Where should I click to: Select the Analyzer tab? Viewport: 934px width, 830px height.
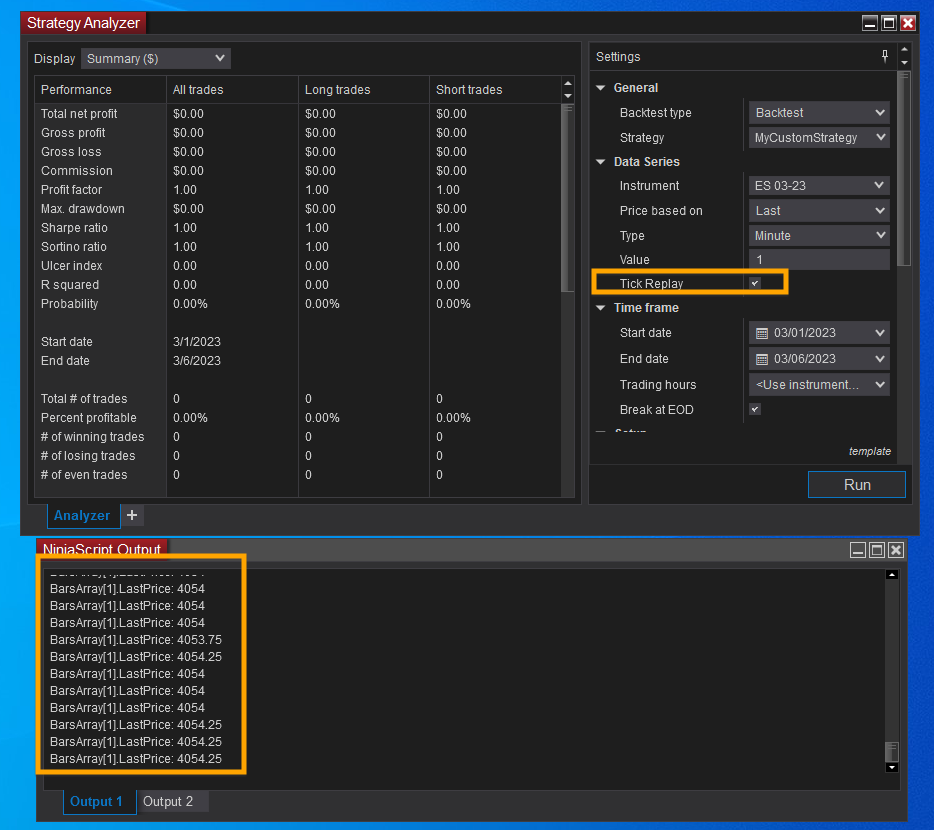tap(82, 515)
